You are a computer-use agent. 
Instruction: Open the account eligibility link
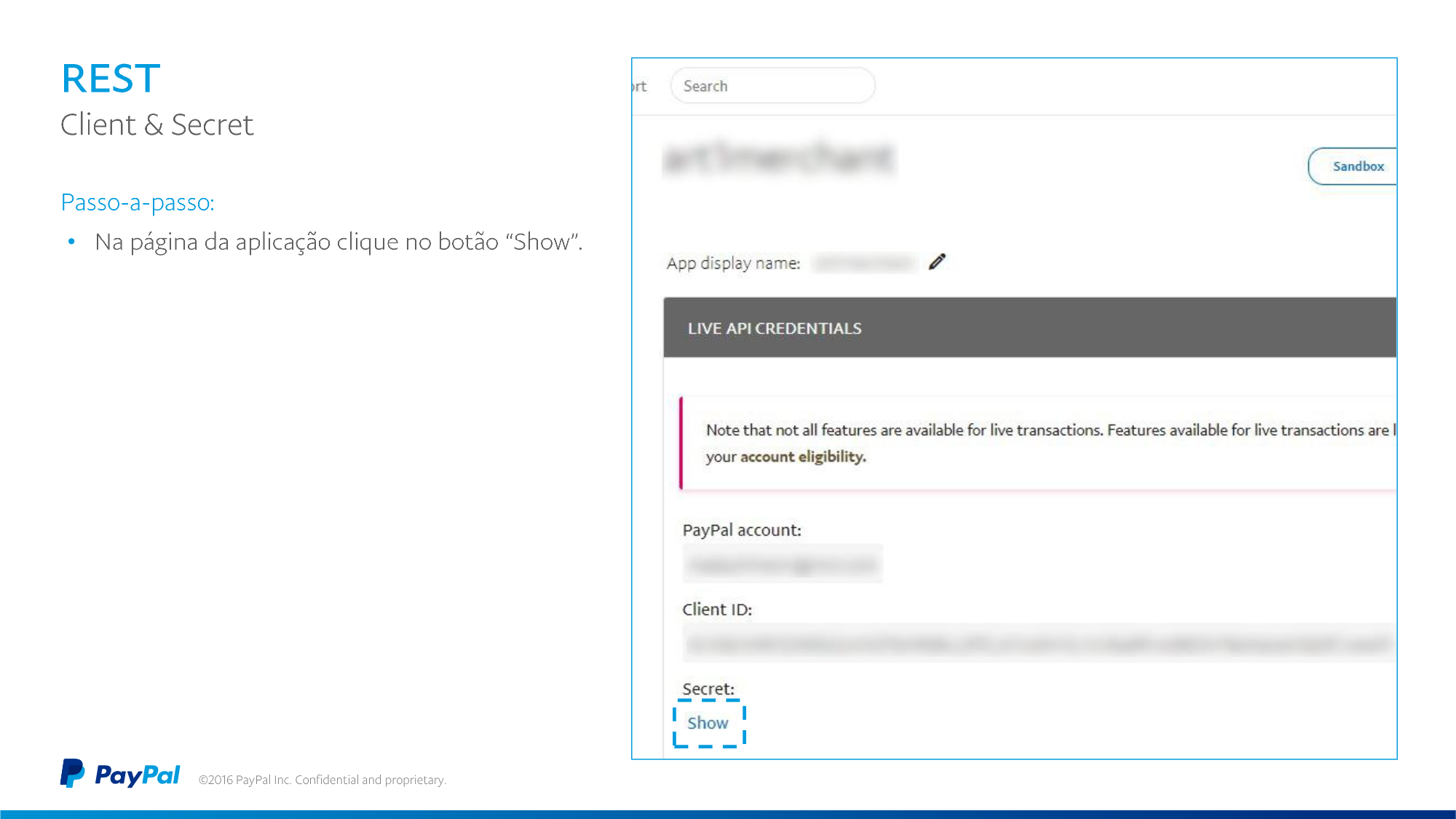(802, 456)
